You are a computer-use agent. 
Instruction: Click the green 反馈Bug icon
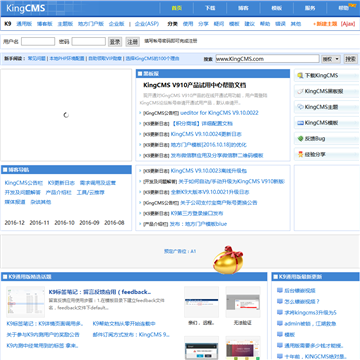click(x=300, y=139)
